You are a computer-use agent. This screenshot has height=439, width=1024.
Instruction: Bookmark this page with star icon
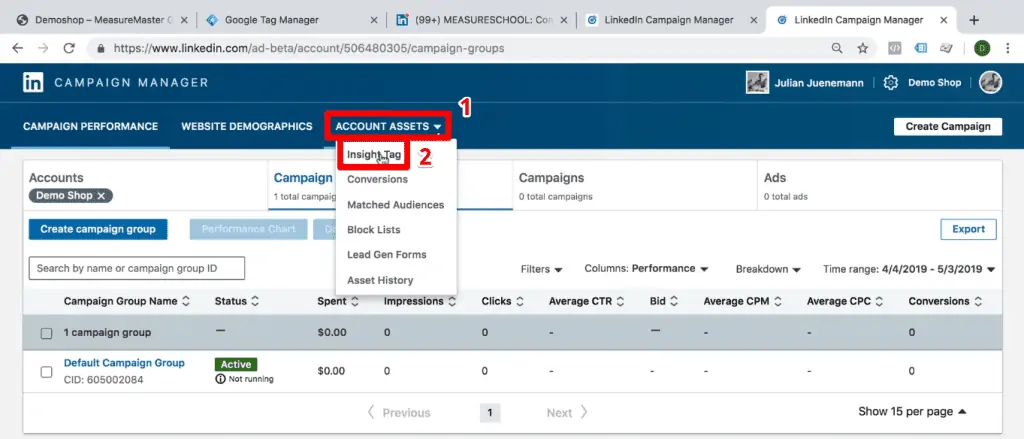pyautogui.click(x=863, y=48)
